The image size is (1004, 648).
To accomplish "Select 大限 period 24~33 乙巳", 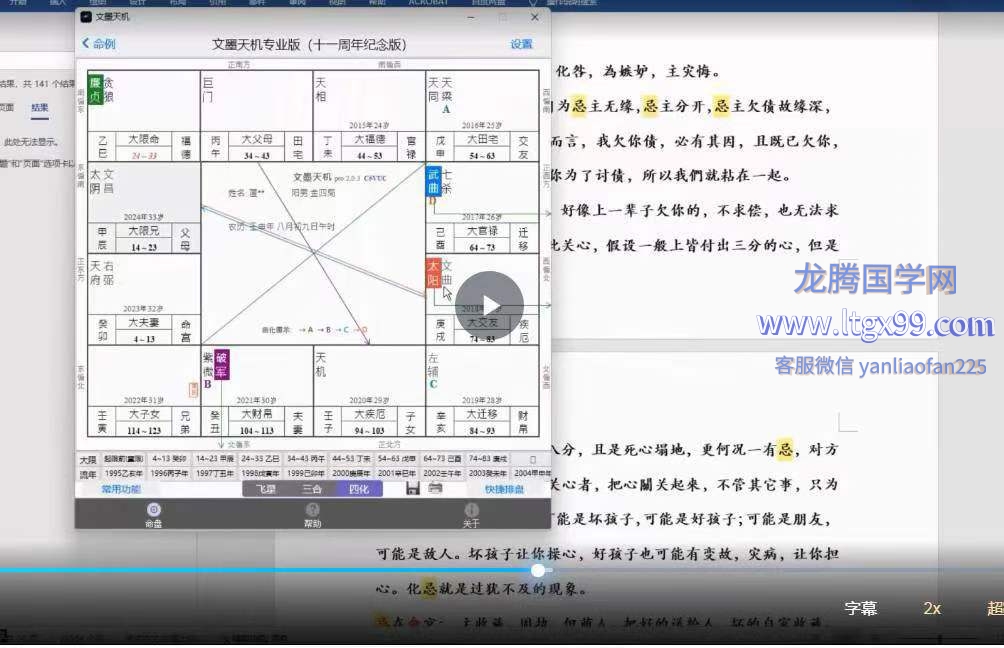I will pyautogui.click(x=260, y=459).
